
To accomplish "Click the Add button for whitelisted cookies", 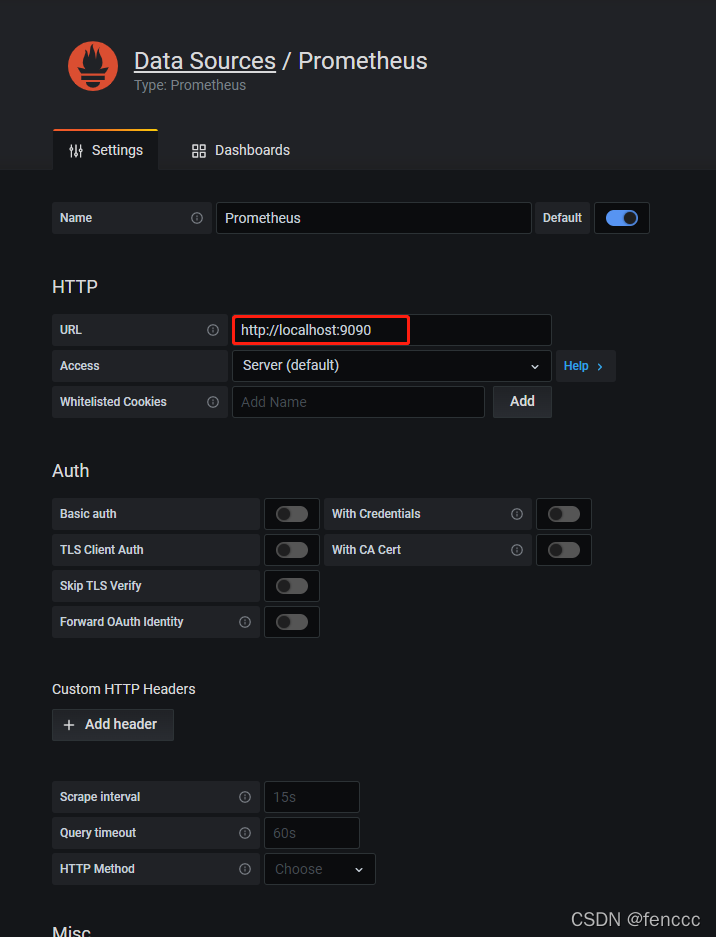I will (x=522, y=402).
